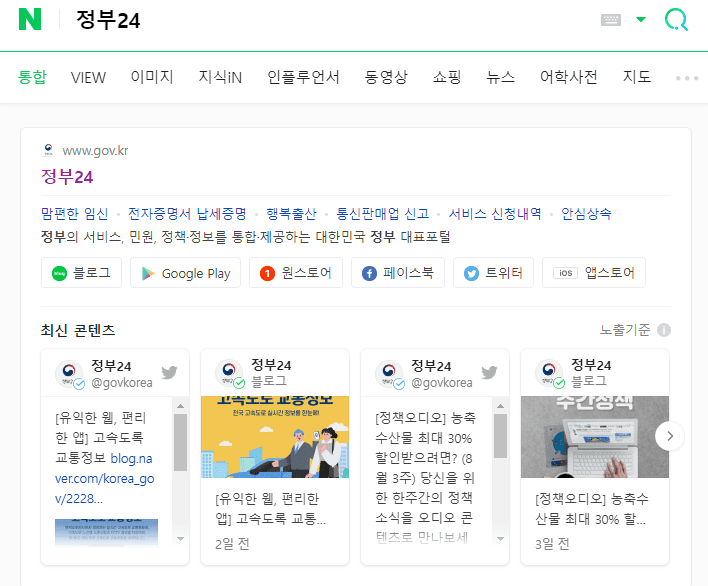Show next content with the right chevron

click(670, 436)
